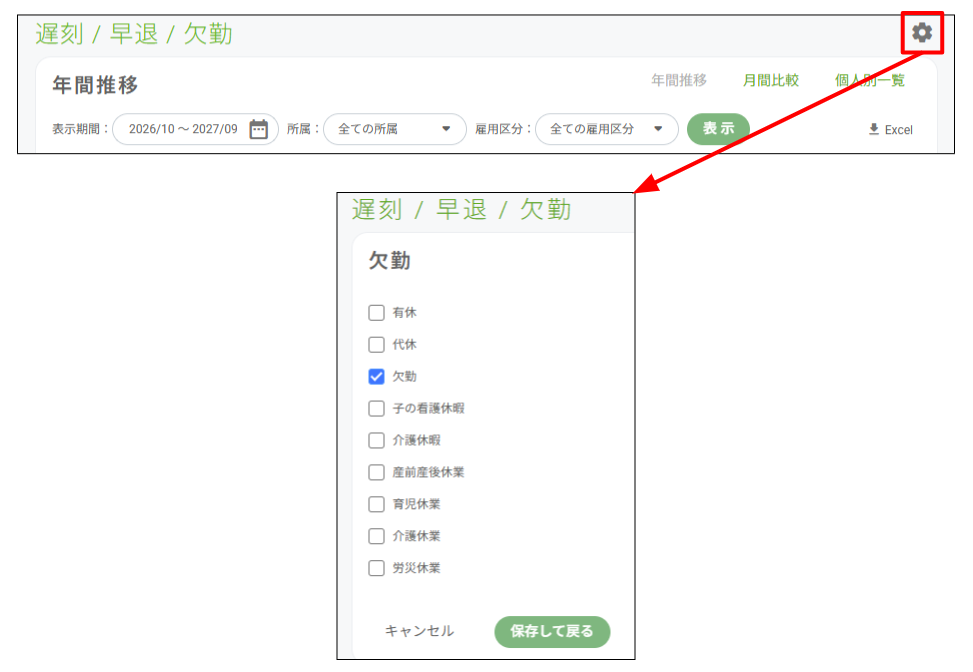Screen dimensions: 973x672
Task: Enable the 代休 checkbox
Action: click(x=376, y=344)
